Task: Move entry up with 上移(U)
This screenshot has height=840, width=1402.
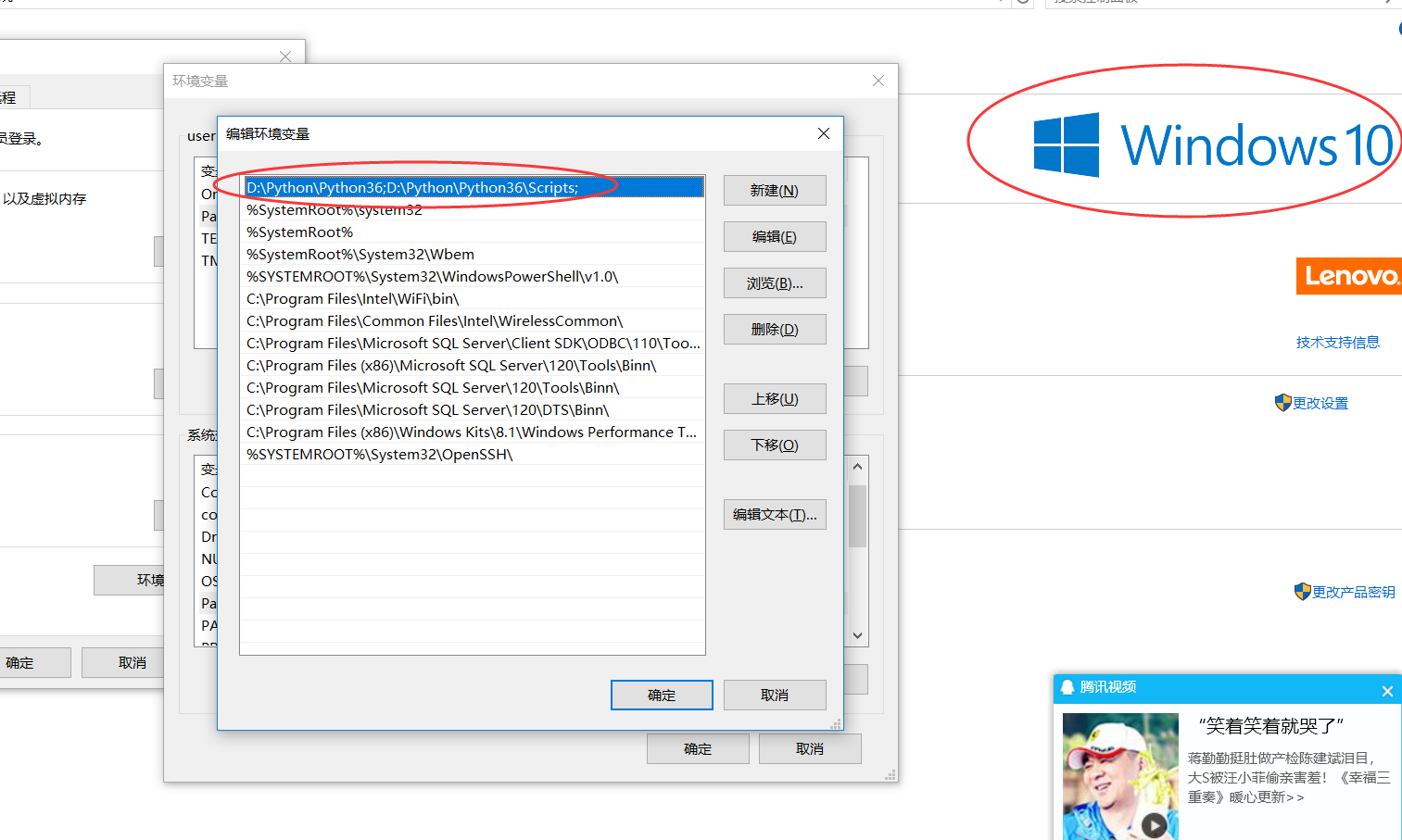Action: click(x=775, y=399)
